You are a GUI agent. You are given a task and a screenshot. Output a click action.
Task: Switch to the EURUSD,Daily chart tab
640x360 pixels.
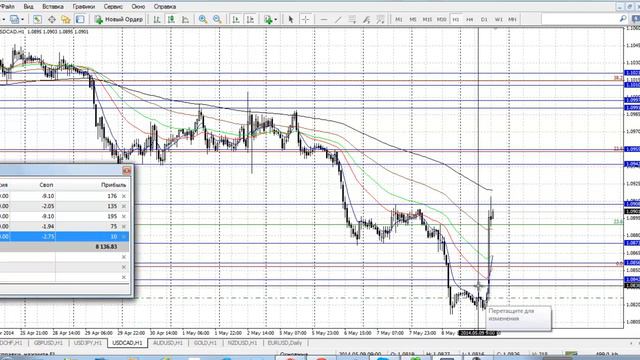point(284,343)
